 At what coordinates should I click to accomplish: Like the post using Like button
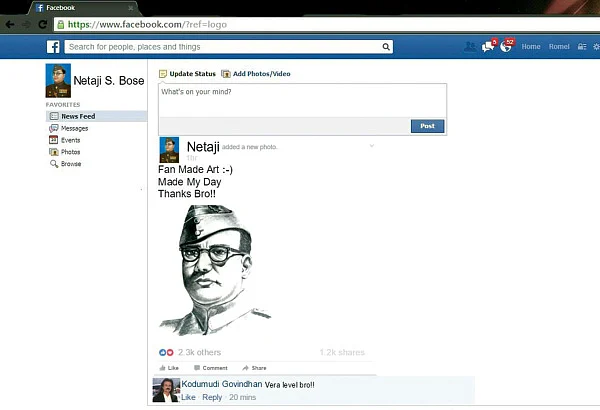pos(169,368)
